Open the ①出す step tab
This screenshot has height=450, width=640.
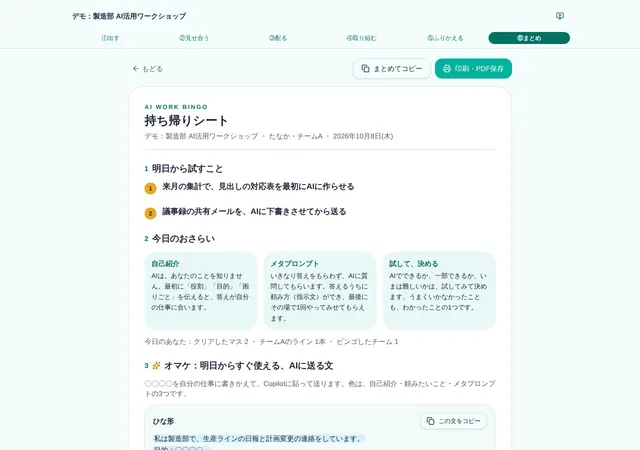point(110,38)
